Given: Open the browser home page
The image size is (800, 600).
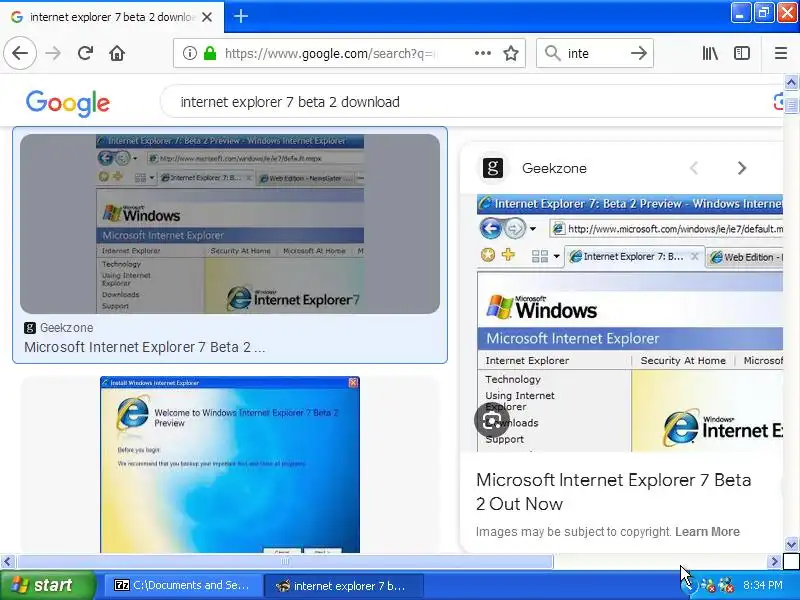Looking at the screenshot, I should coord(117,53).
